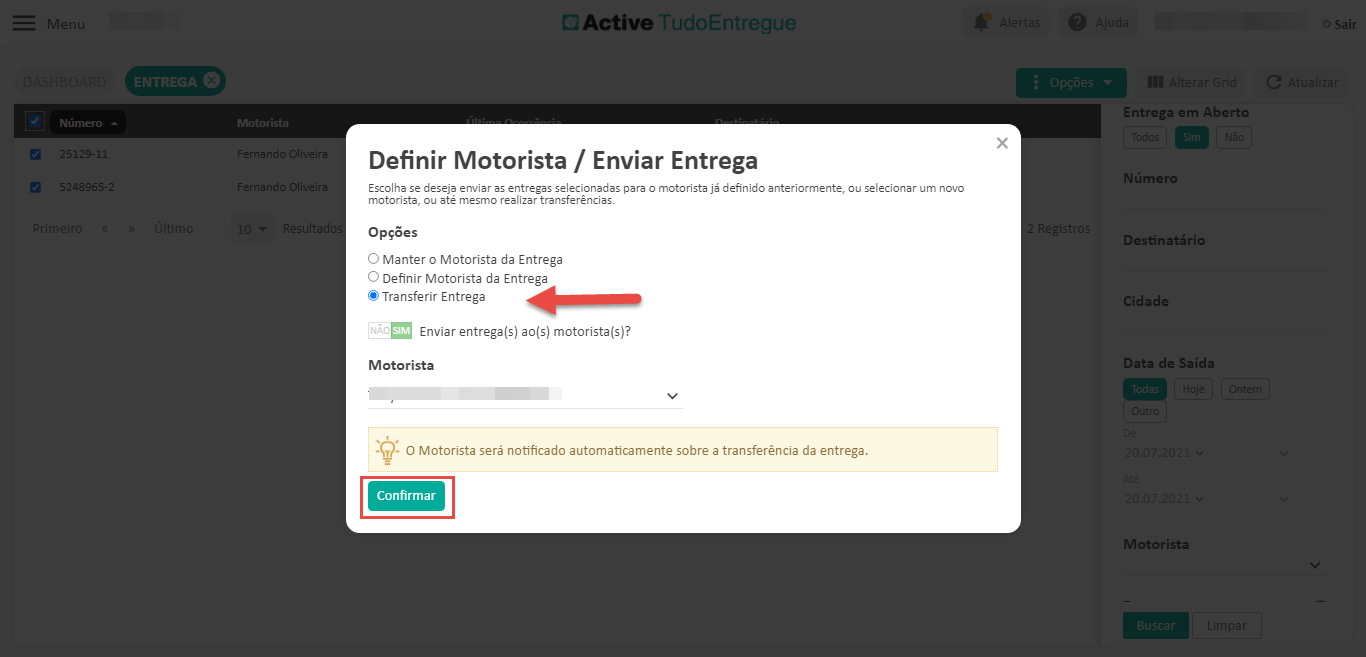Close the Definir Motorista dialog
The height and width of the screenshot is (657, 1366).
[1002, 144]
